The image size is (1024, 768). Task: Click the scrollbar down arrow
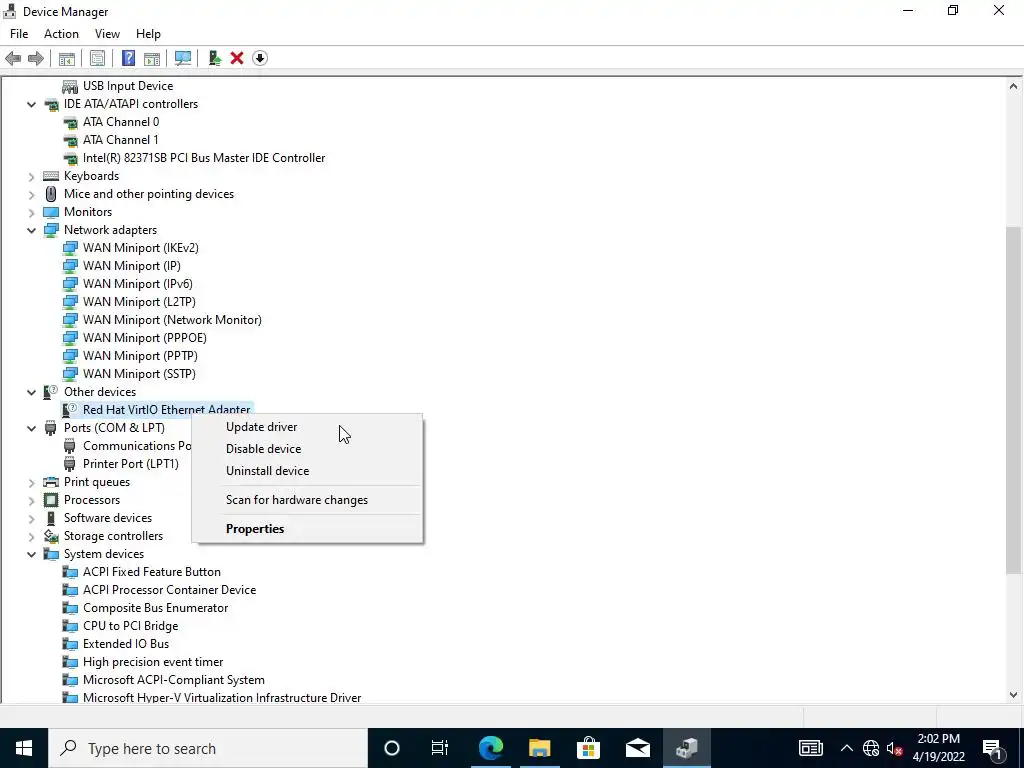[x=1014, y=696]
